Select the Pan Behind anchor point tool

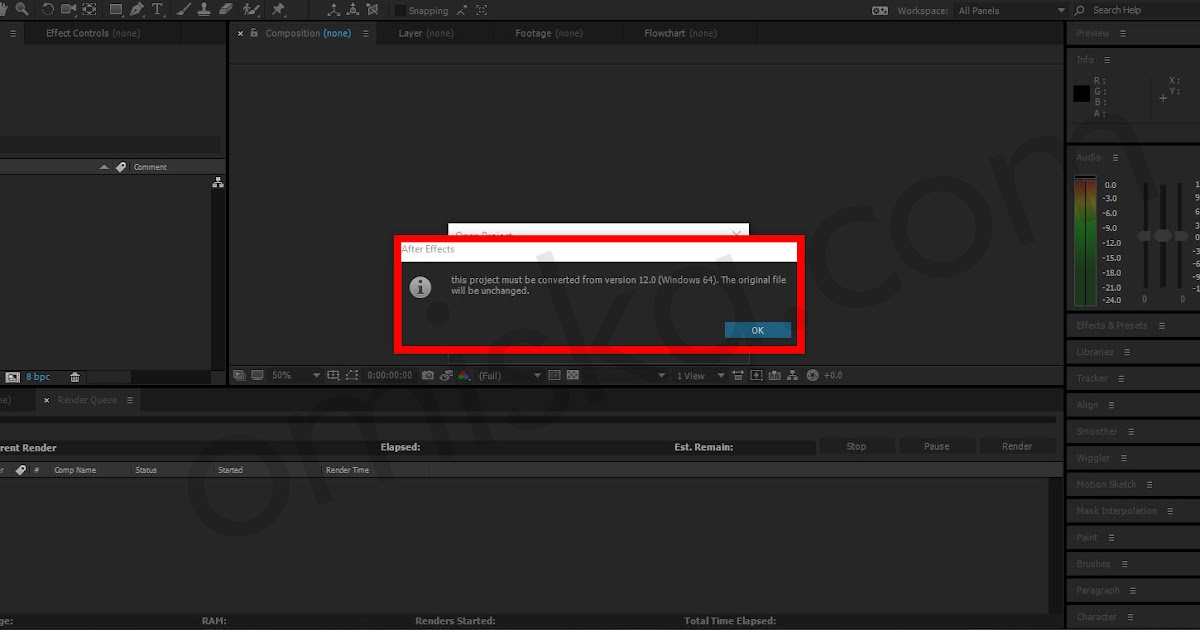[89, 9]
